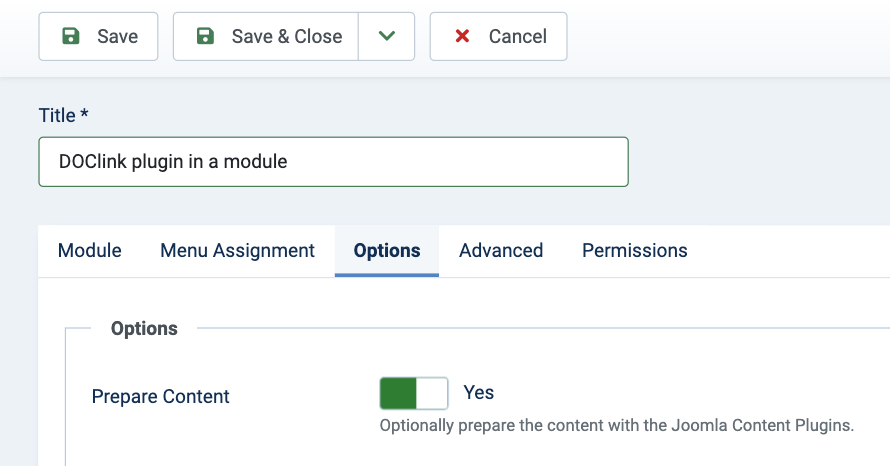The width and height of the screenshot is (890, 466).
Task: Open the Menu Assignment tab
Action: coord(237,251)
